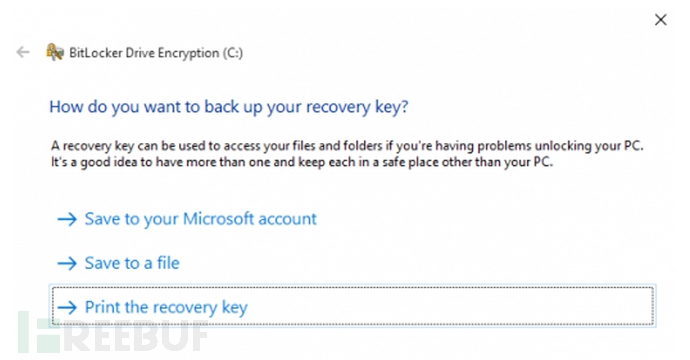The height and width of the screenshot is (360, 690).
Task: Click the word 'key' in the Print option
Action: (x=235, y=308)
